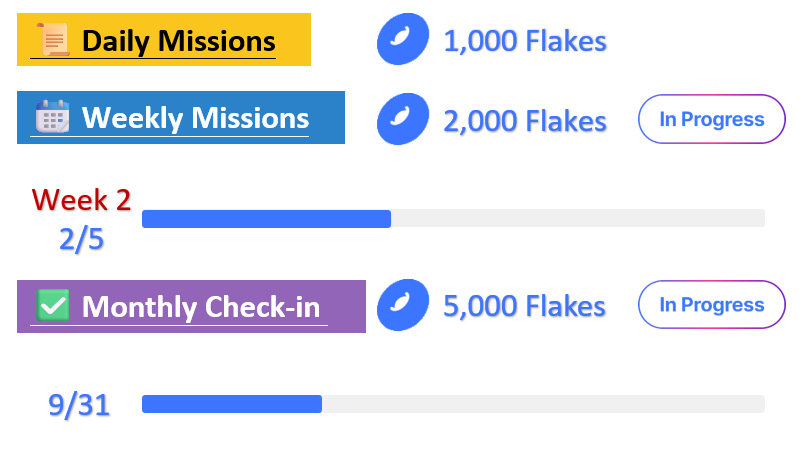Image resolution: width=802 pixels, height=454 pixels.
Task: Select the Monthly Check-in heading
Action: pyautogui.click(x=204, y=306)
